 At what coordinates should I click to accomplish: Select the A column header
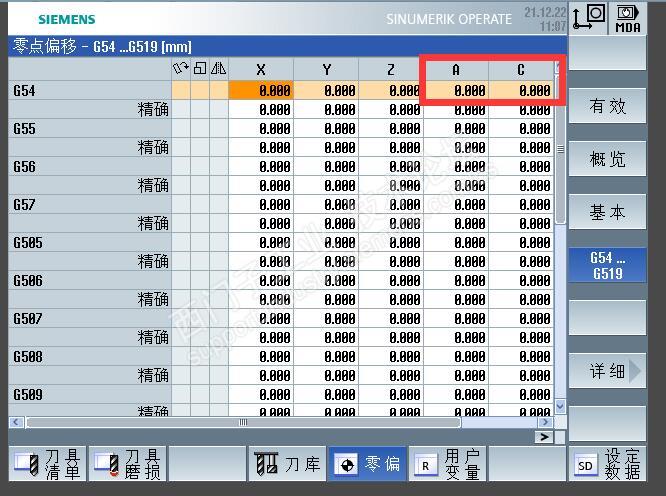456,70
